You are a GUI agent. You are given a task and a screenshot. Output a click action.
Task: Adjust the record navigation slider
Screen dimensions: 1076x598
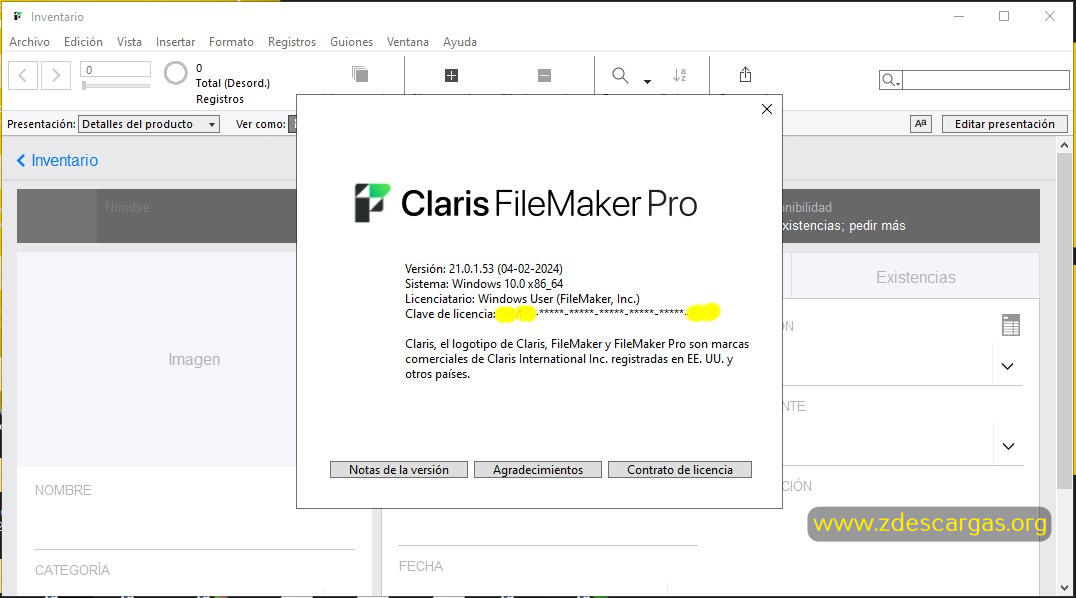pos(115,86)
